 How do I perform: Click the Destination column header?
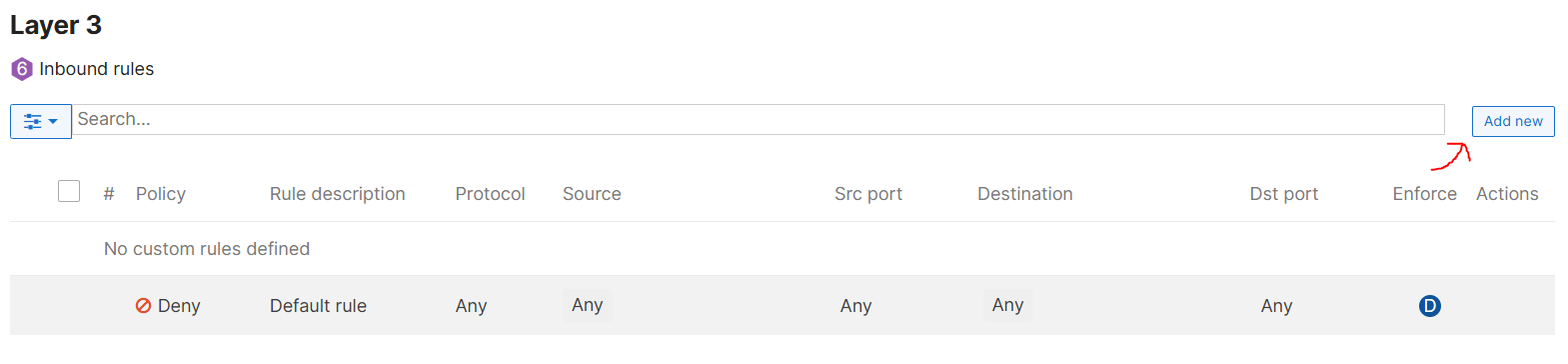[x=1025, y=194]
